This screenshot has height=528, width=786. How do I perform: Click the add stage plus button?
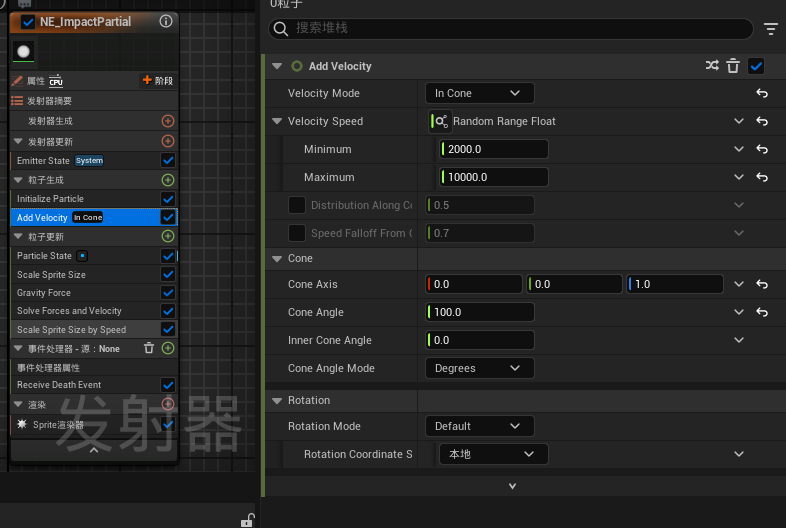(x=157, y=80)
